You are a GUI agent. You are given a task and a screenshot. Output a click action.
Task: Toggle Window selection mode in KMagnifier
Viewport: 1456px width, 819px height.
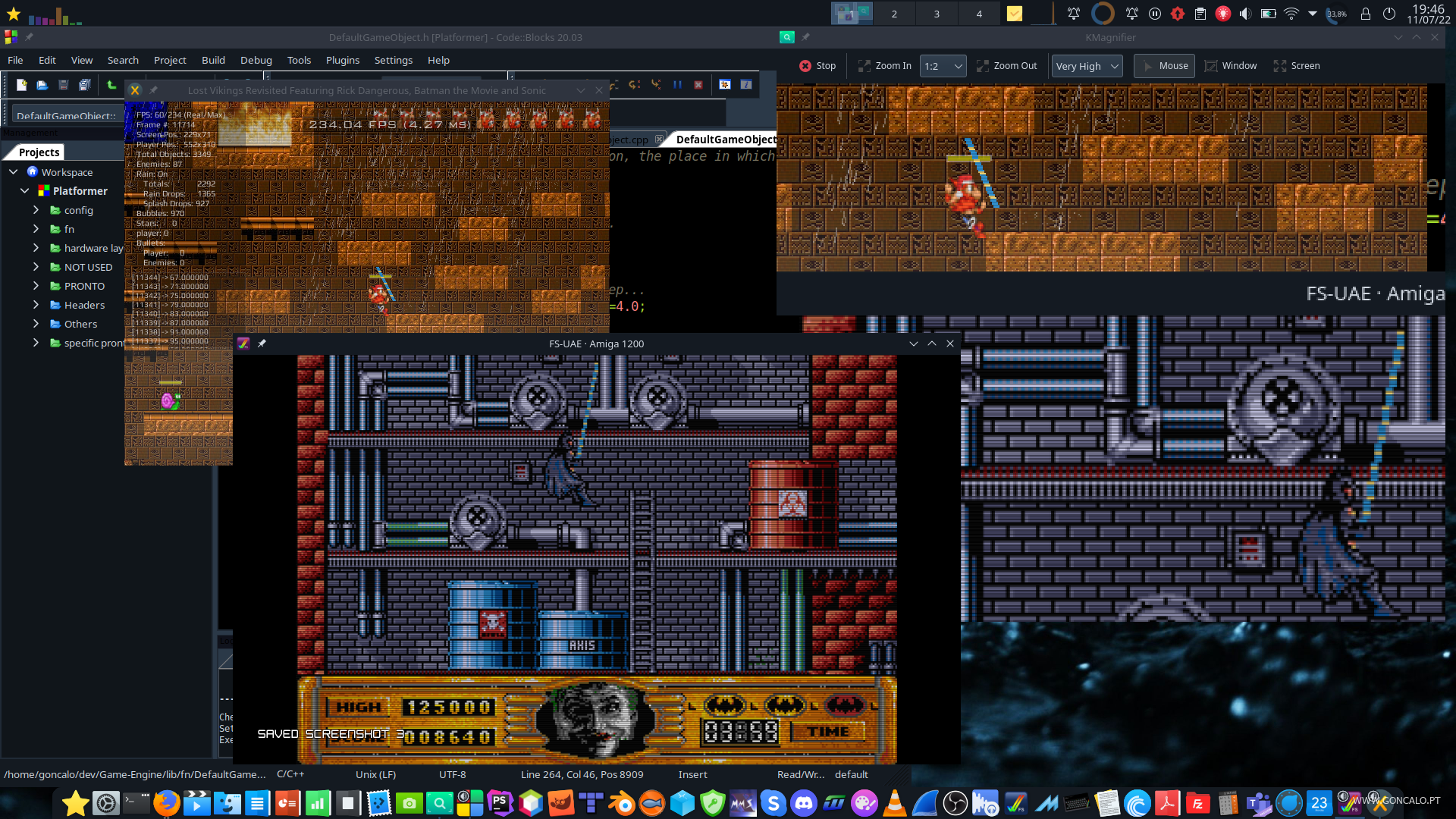1230,66
